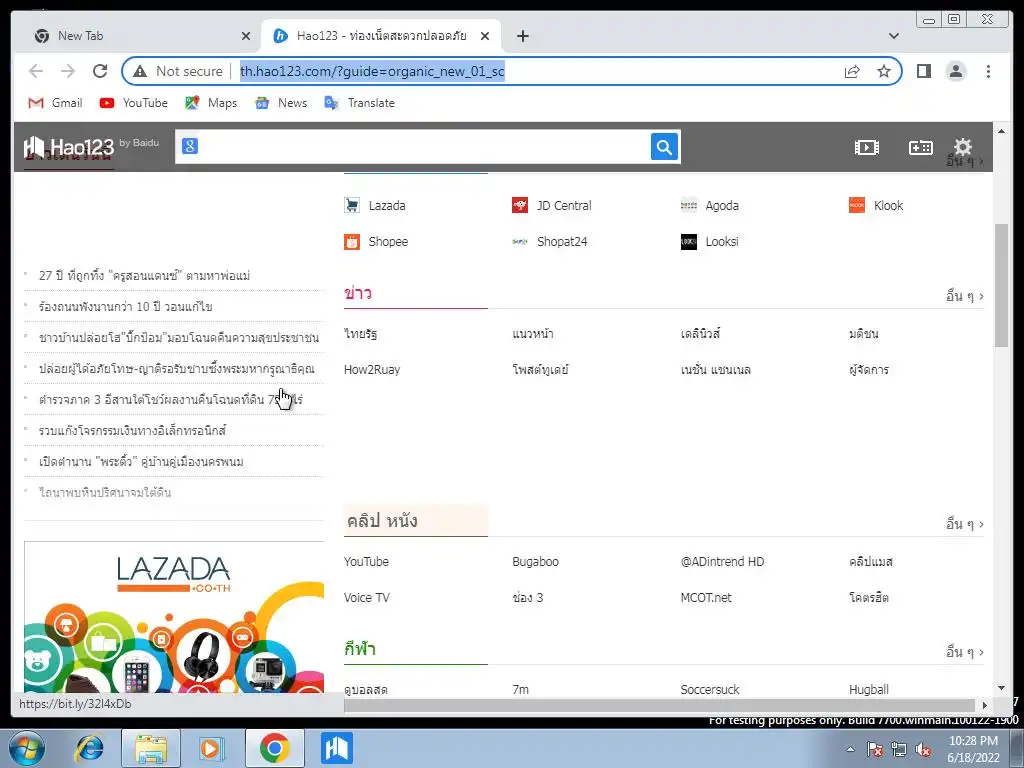Image resolution: width=1024 pixels, height=768 pixels.
Task: Click the scroll up arrow
Action: pos(1001,131)
